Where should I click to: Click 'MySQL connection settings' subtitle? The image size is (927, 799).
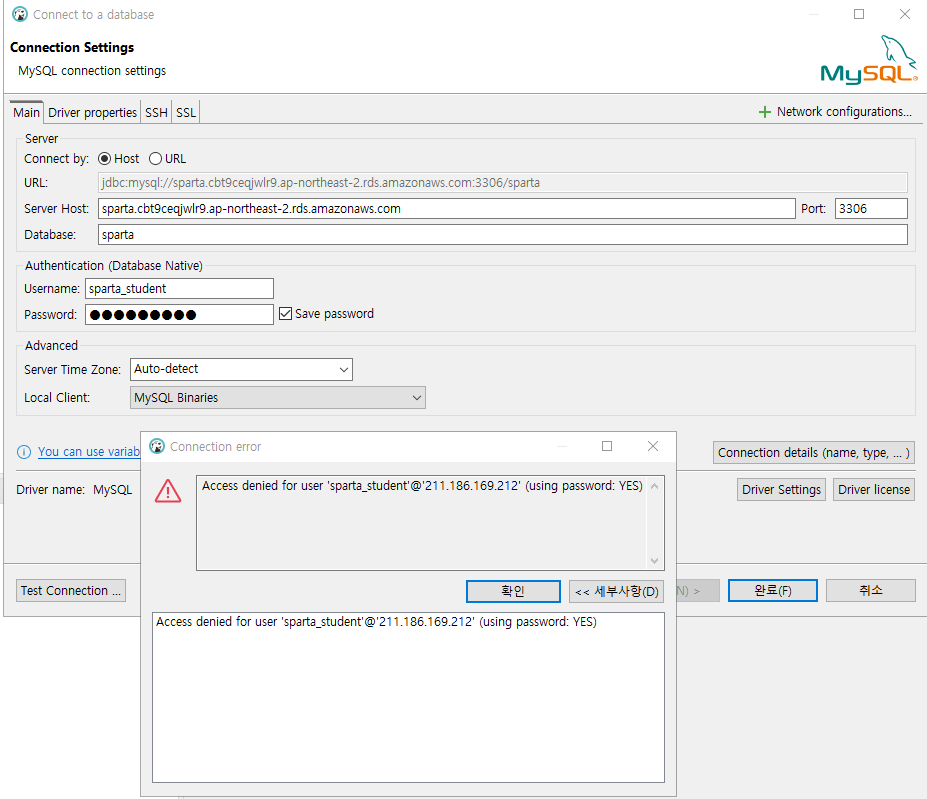(x=92, y=70)
